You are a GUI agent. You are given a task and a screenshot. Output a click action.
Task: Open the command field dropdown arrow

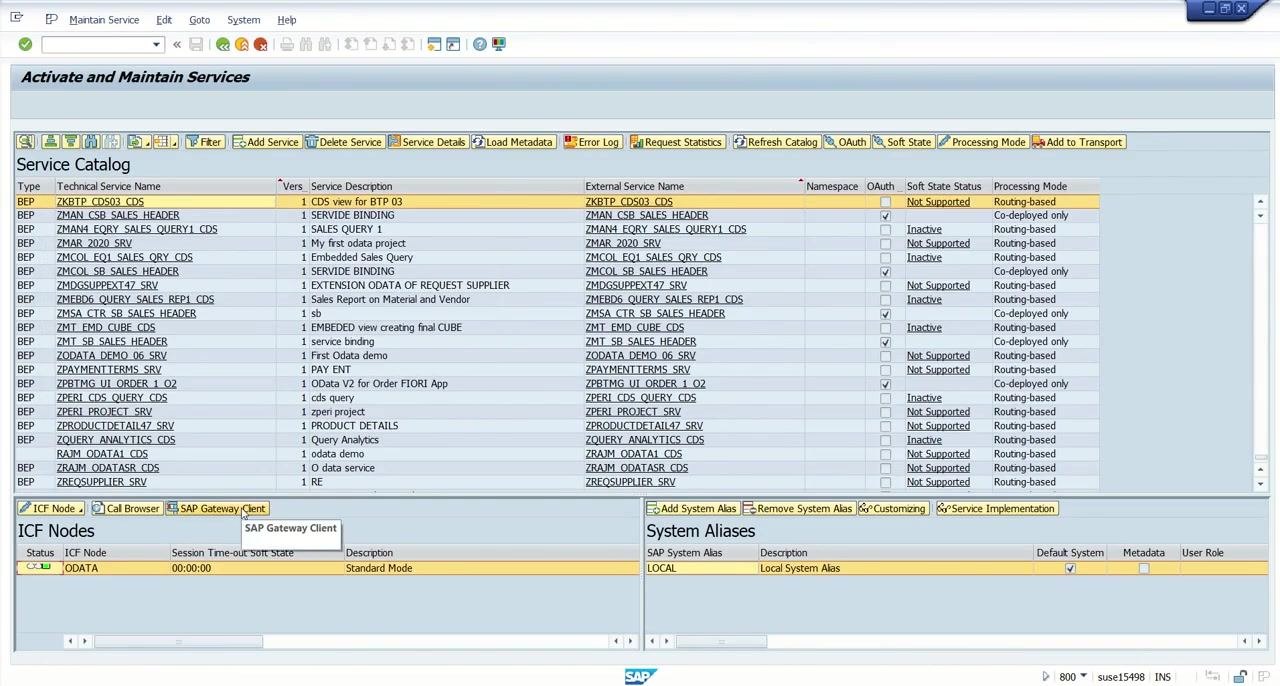[x=156, y=44]
